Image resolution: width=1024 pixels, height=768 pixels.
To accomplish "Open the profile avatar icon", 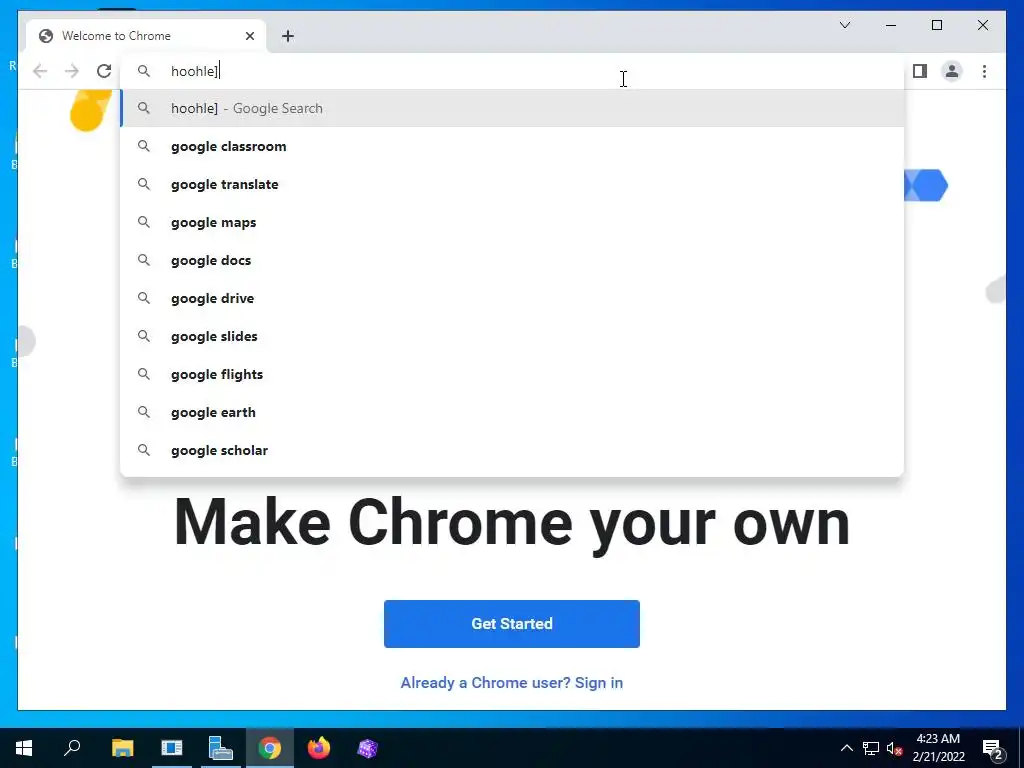I will (952, 71).
